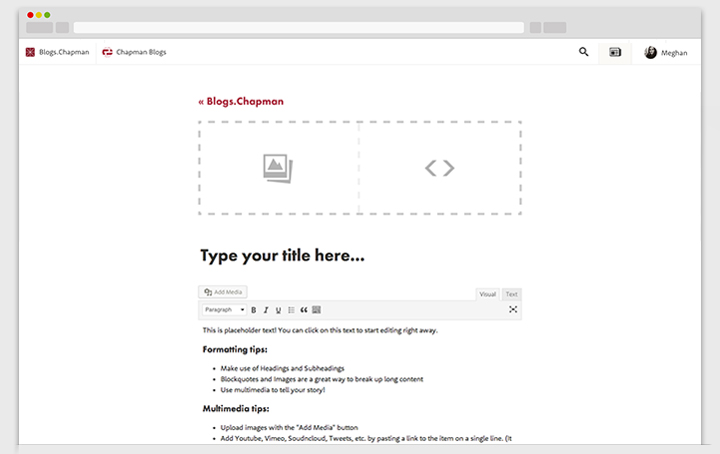Click the toolbar toggle (kitchen sink) icon
Viewport: 720px width, 454px height.
coord(317,310)
